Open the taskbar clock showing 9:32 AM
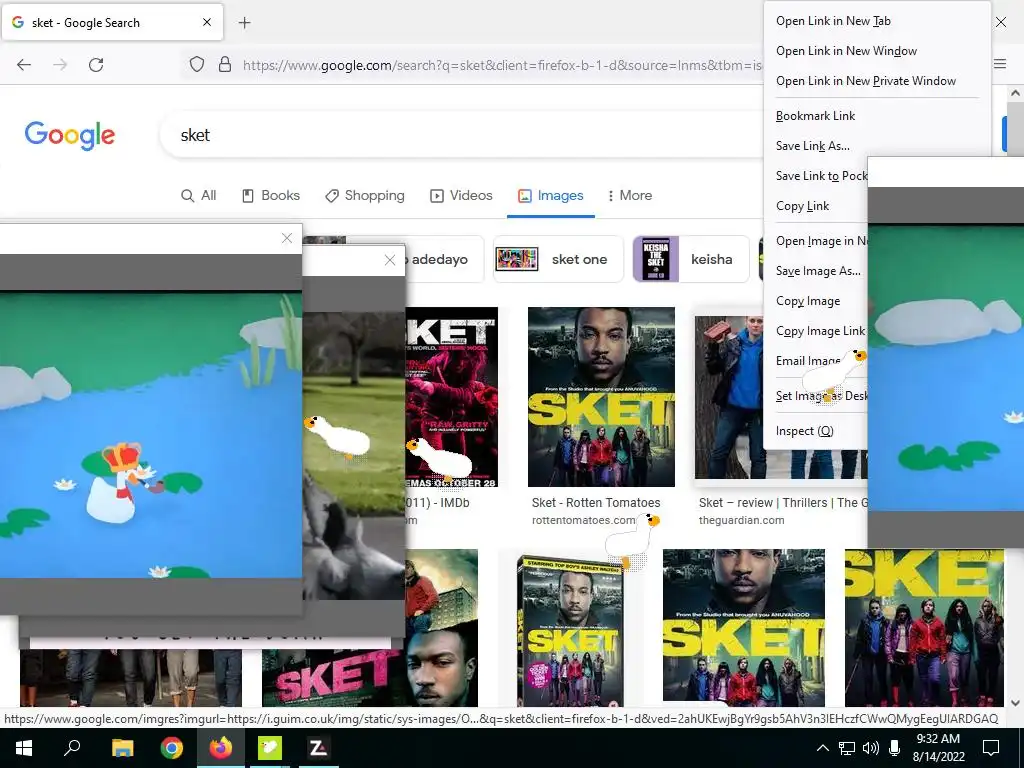 (x=938, y=747)
